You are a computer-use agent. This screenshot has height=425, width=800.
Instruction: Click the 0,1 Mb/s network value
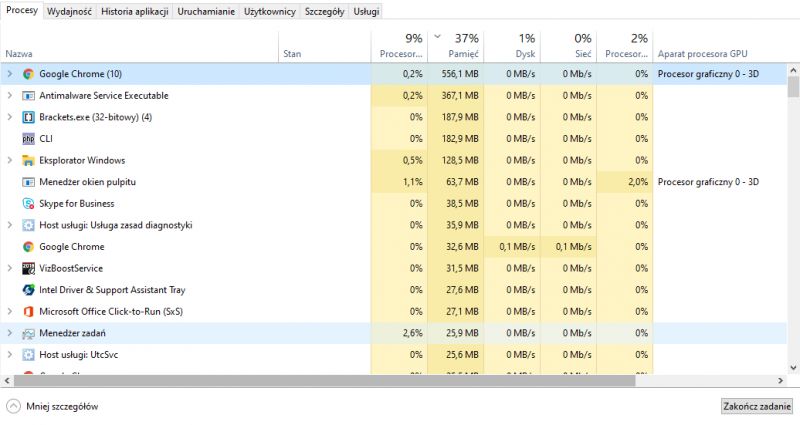click(574, 247)
